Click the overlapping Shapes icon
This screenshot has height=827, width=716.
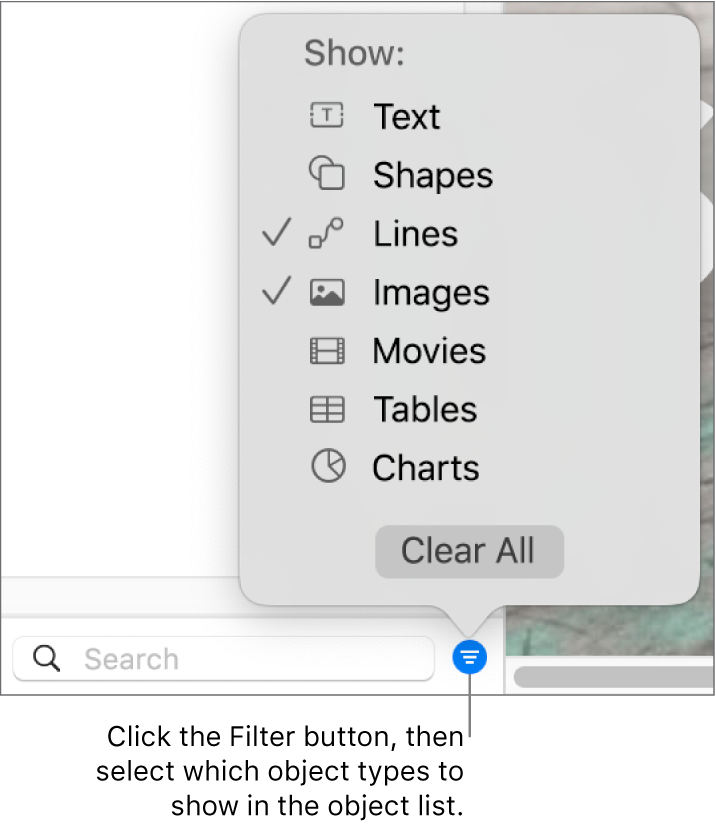(327, 174)
